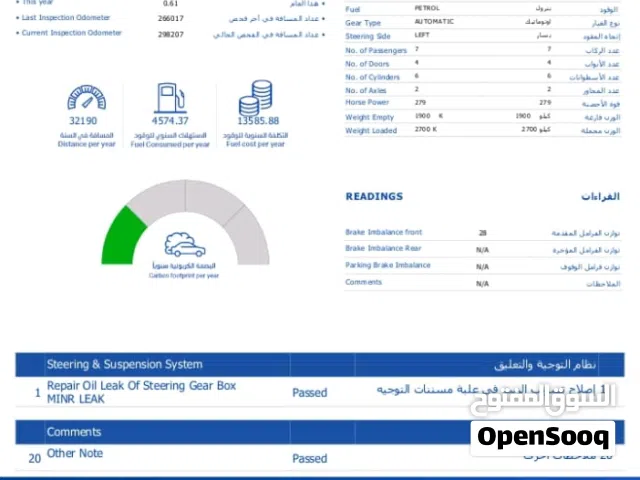This screenshot has height=480, width=640.
Task: Click the distance value 32190
Action: click(x=83, y=121)
